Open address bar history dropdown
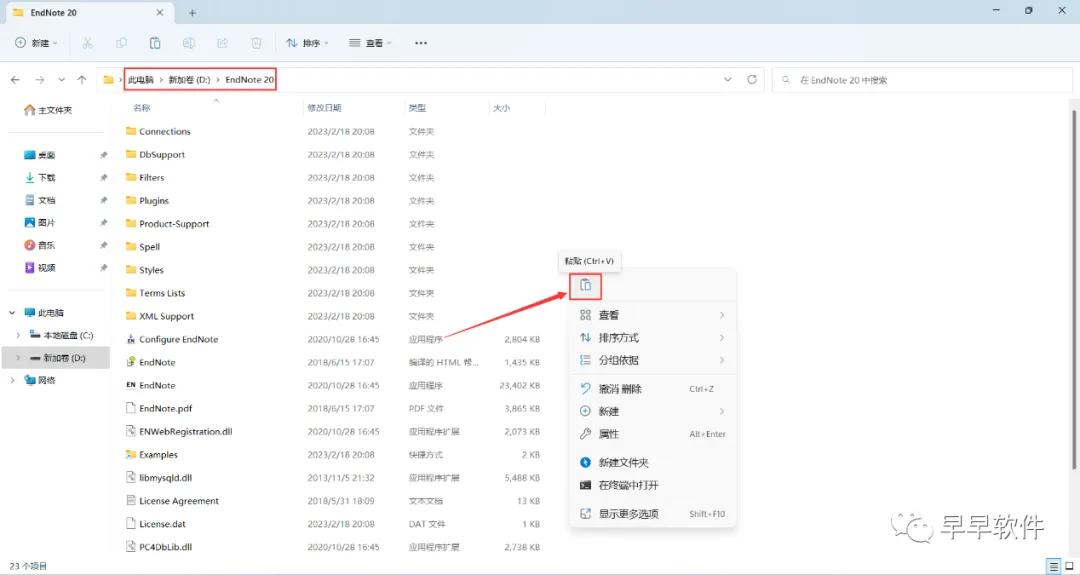Screen dimensions: 1080x575 [728, 80]
